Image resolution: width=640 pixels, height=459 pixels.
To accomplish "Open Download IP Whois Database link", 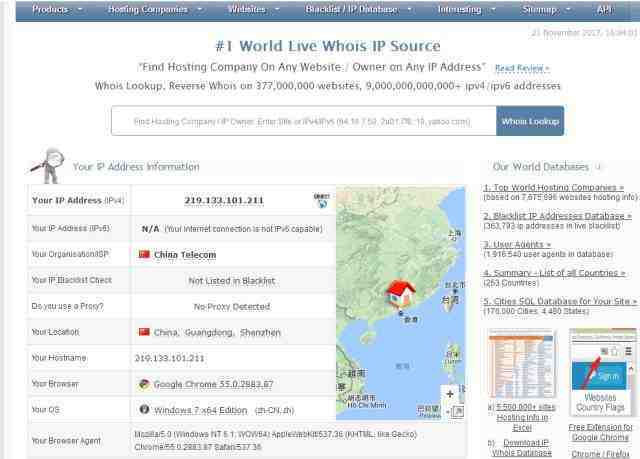I will pos(522,448).
